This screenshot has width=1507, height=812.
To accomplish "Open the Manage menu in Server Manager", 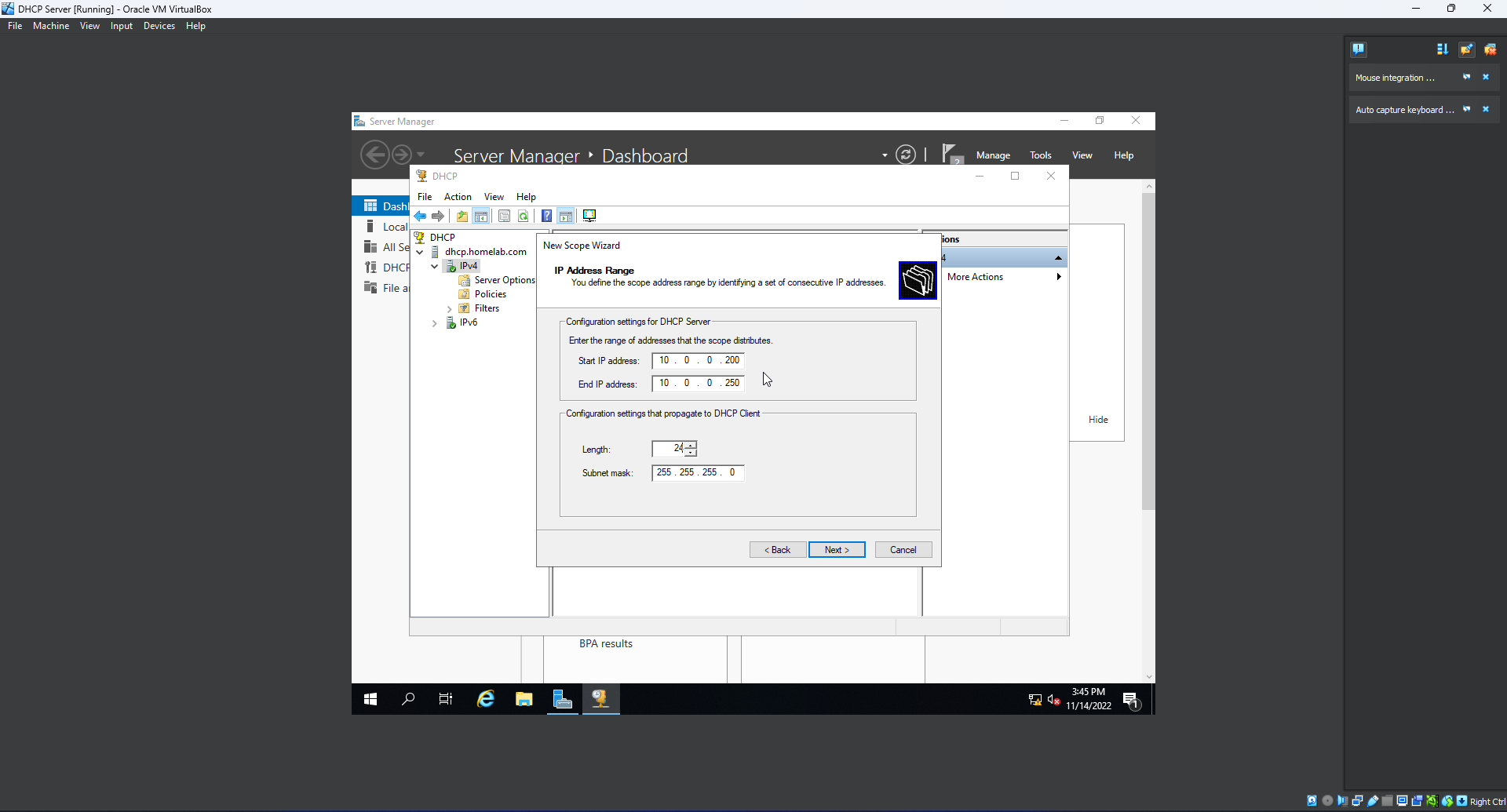I will point(993,155).
